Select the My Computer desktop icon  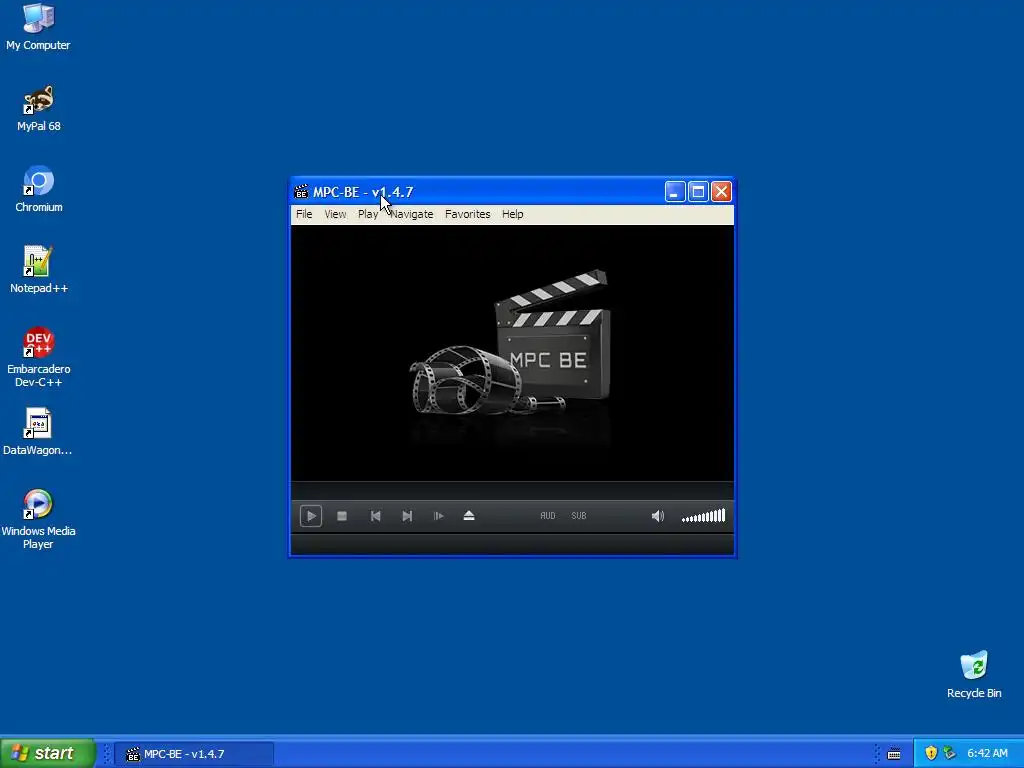click(x=38, y=27)
